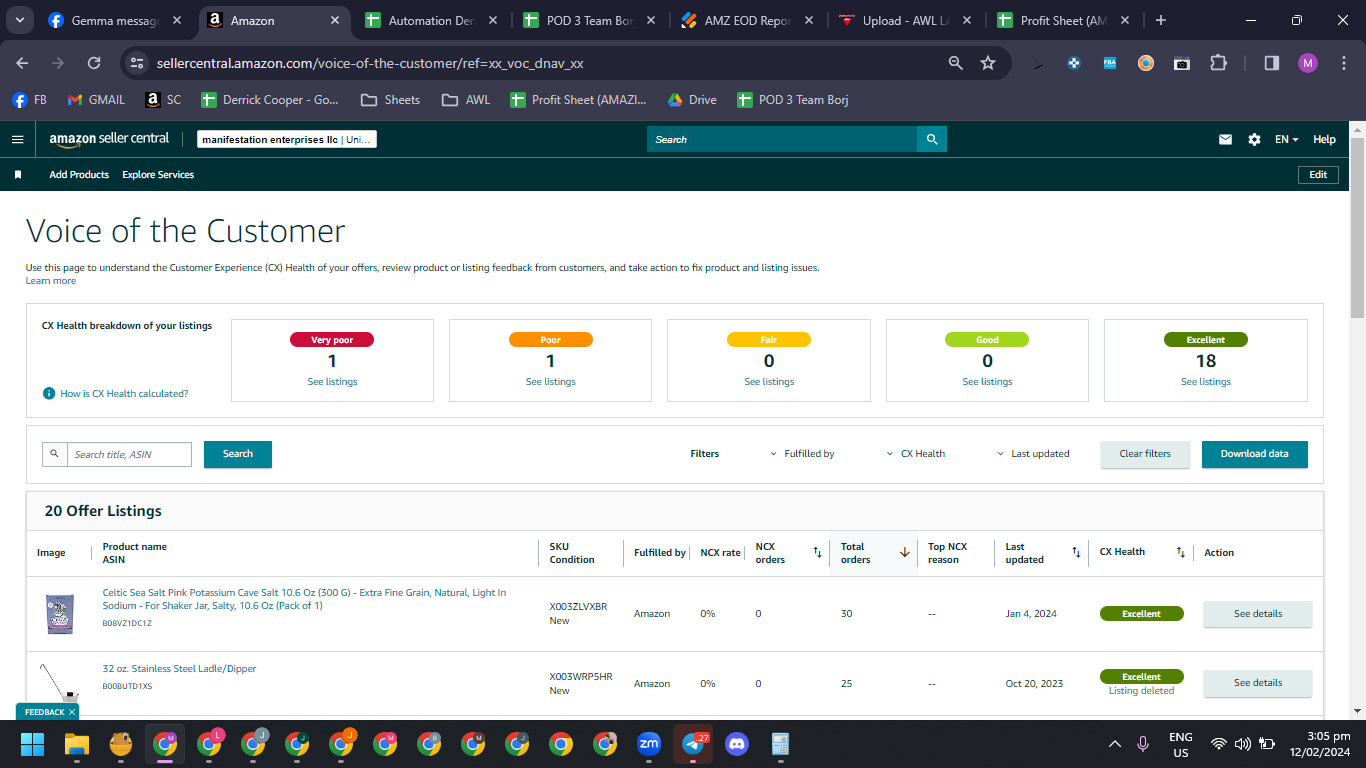This screenshot has width=1366, height=768.
Task: Open the Chrome three-dot menu
Action: [x=1343, y=63]
